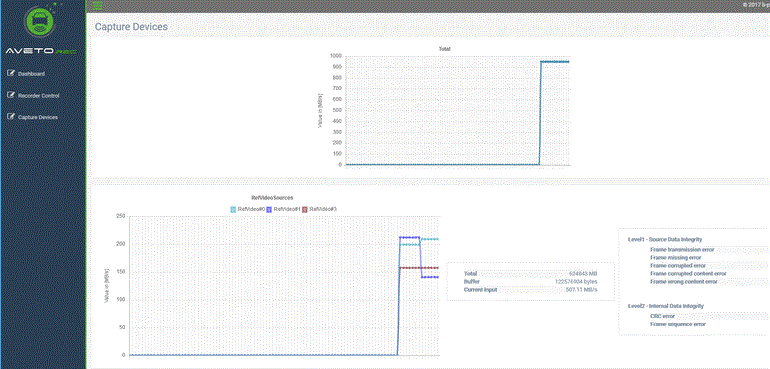Click the Capture Devices page heading
Viewport: 770px width, 369px height.
131,27
